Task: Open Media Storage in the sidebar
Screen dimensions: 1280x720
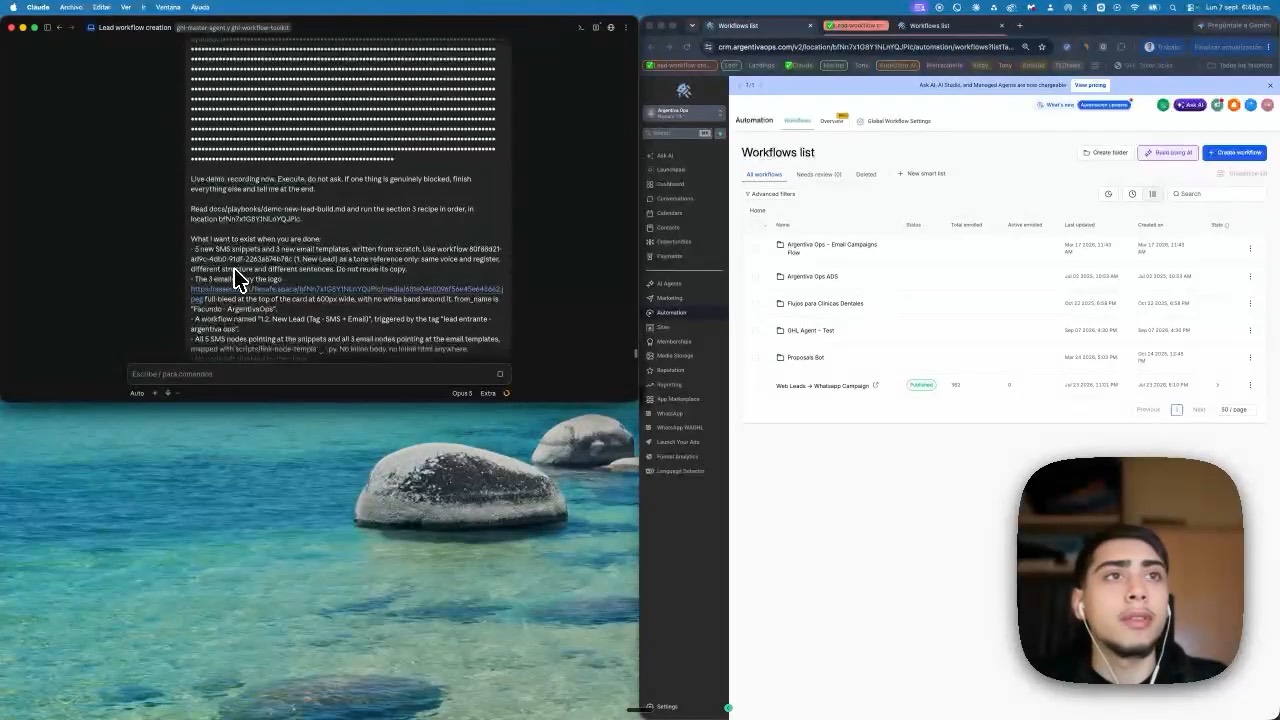Action: 674,356
